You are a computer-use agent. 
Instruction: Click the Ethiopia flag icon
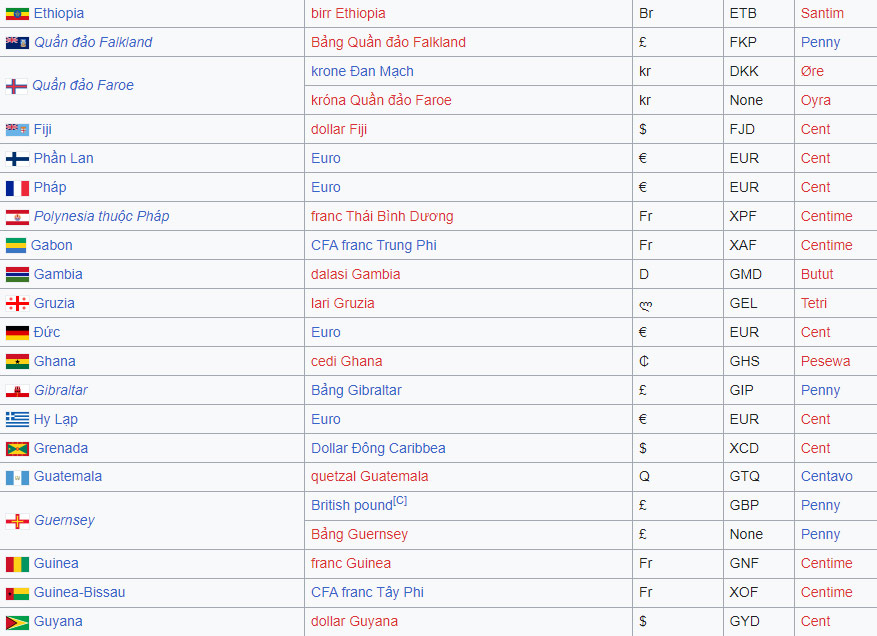coord(17,14)
